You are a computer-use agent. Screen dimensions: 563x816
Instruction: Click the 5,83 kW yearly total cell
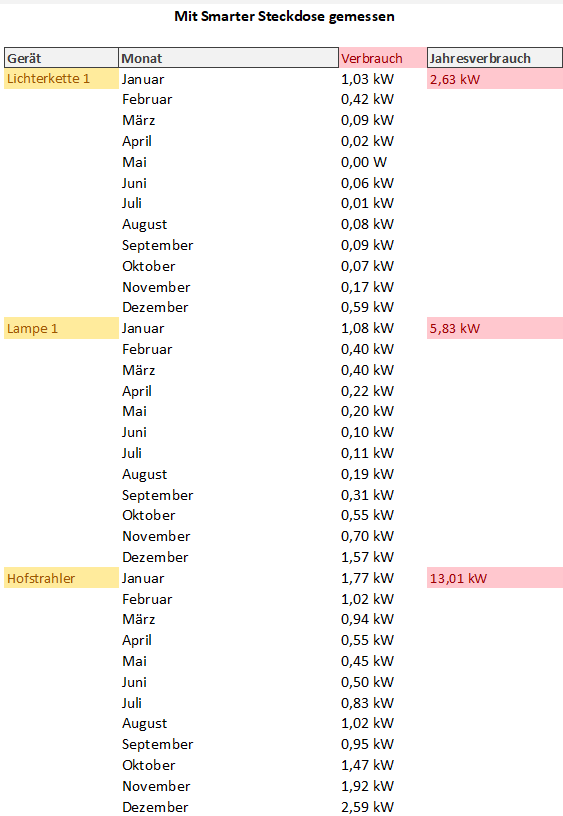click(495, 328)
